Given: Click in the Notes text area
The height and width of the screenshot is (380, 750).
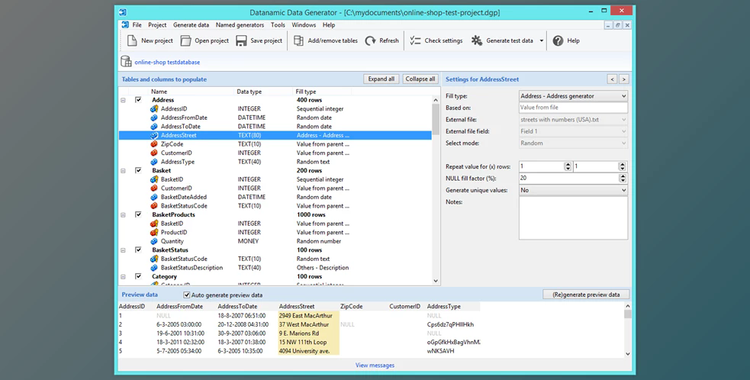Looking at the screenshot, I should point(573,218).
